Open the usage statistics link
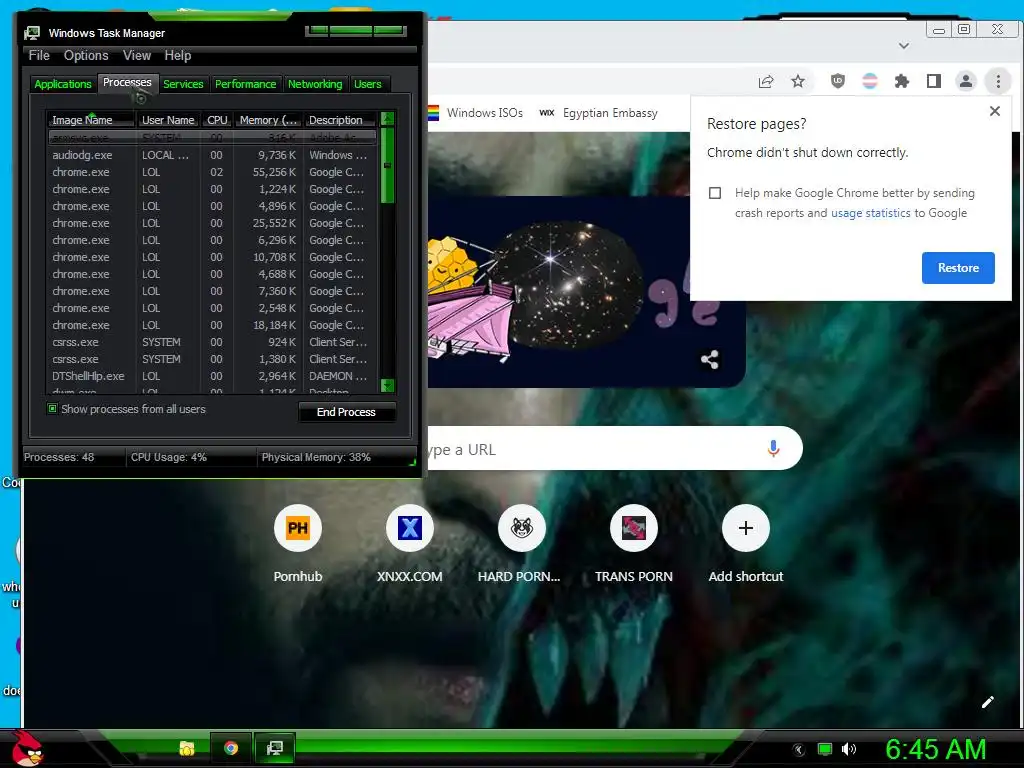Screen dimensions: 1024x768 click(871, 213)
